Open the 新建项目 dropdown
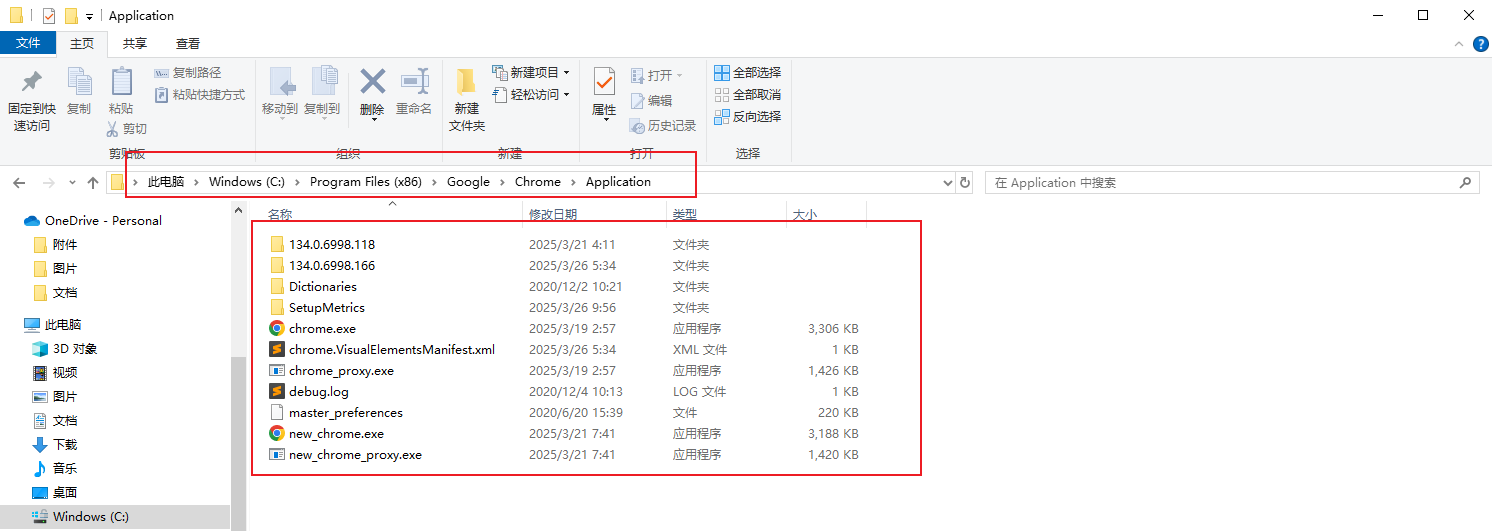 point(531,73)
